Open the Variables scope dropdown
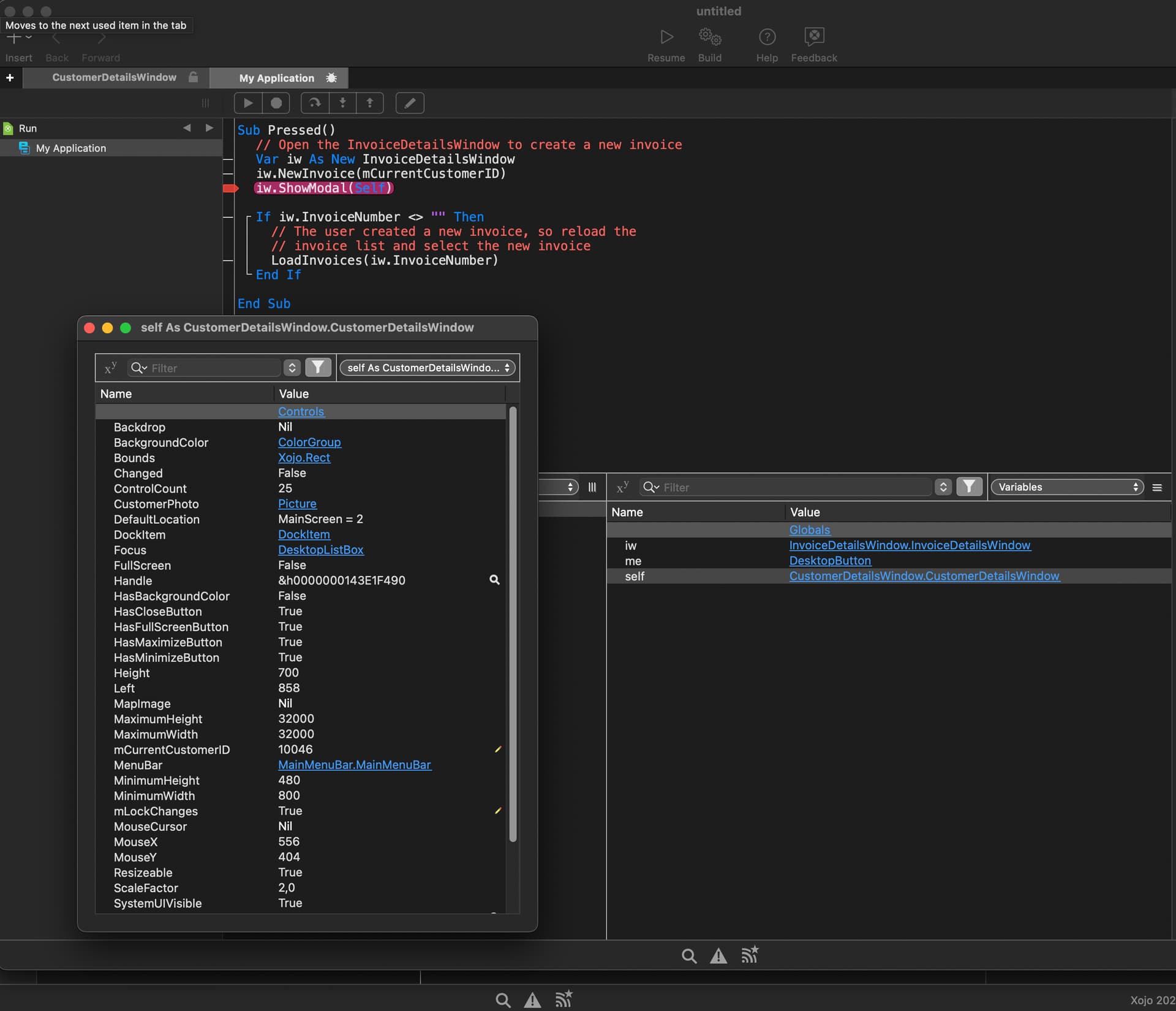Screen dimensions: 1176x1011 (1067, 487)
